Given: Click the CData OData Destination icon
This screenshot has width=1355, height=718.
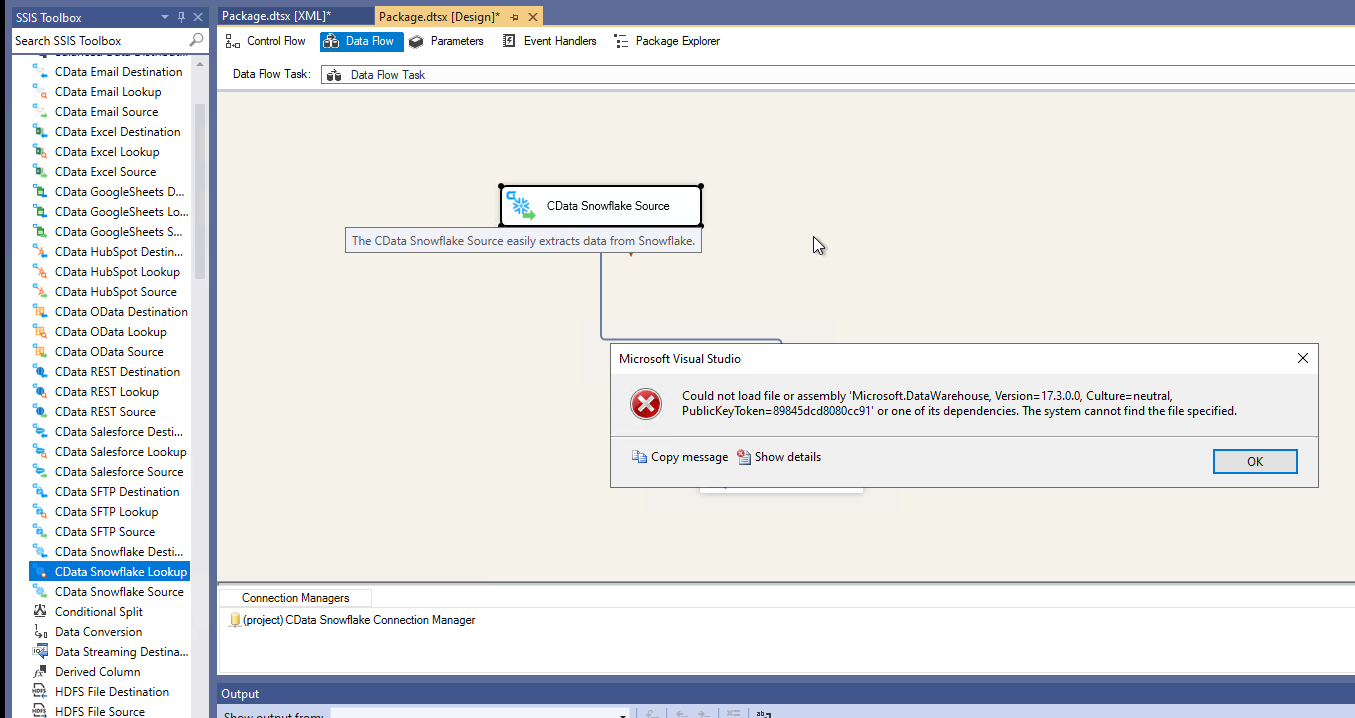Looking at the screenshot, I should click(40, 312).
